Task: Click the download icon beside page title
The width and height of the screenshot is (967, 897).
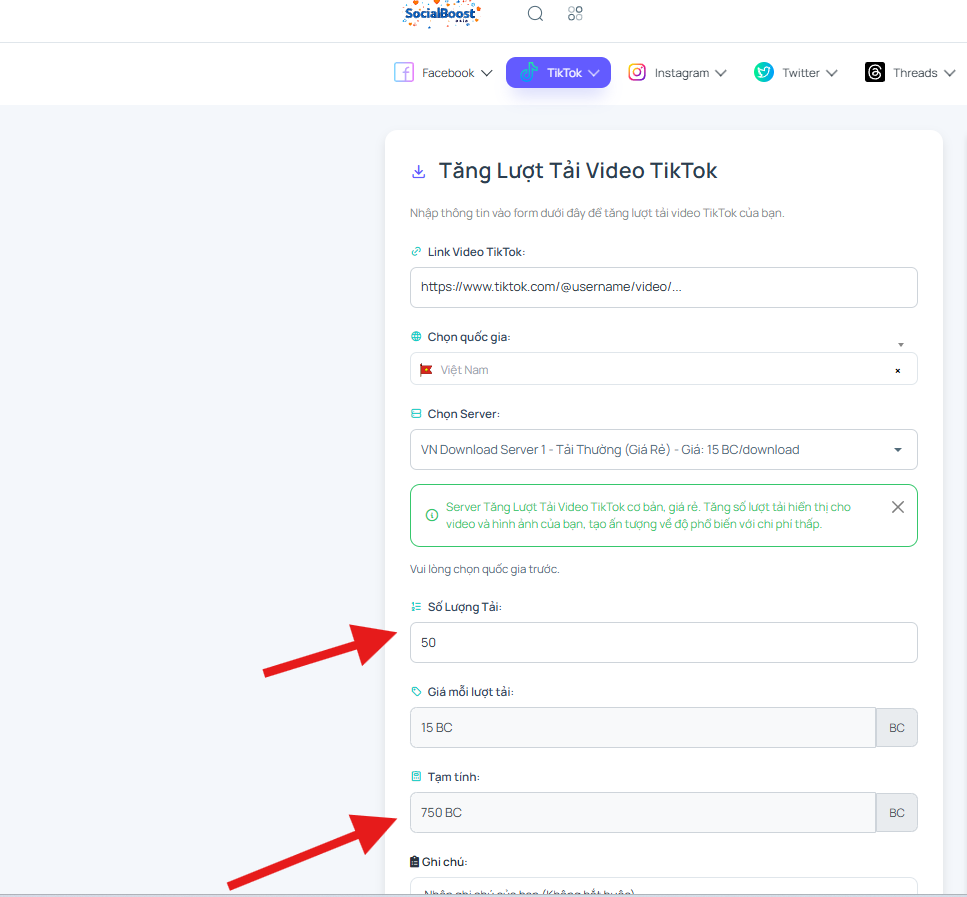Action: point(419,172)
